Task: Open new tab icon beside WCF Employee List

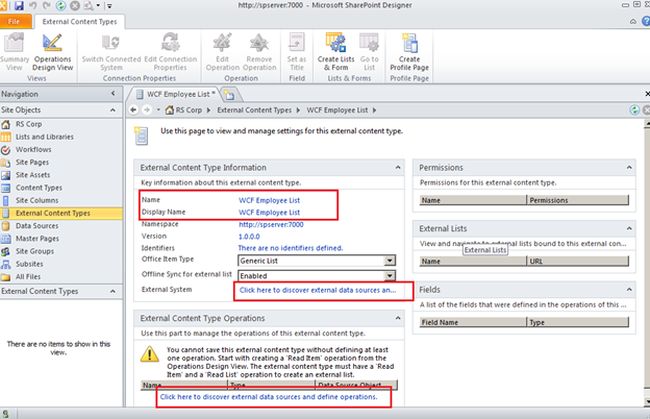Action: coord(229,95)
